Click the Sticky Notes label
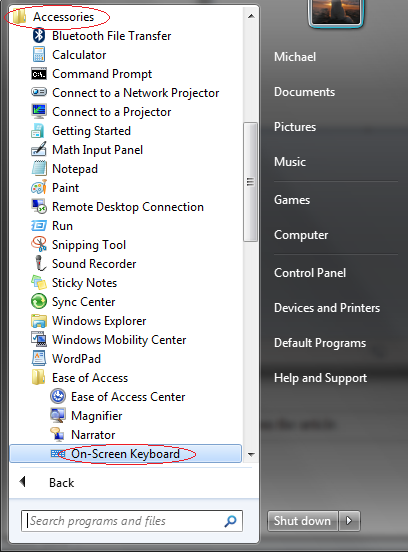The height and width of the screenshot is (552, 408). tap(84, 283)
